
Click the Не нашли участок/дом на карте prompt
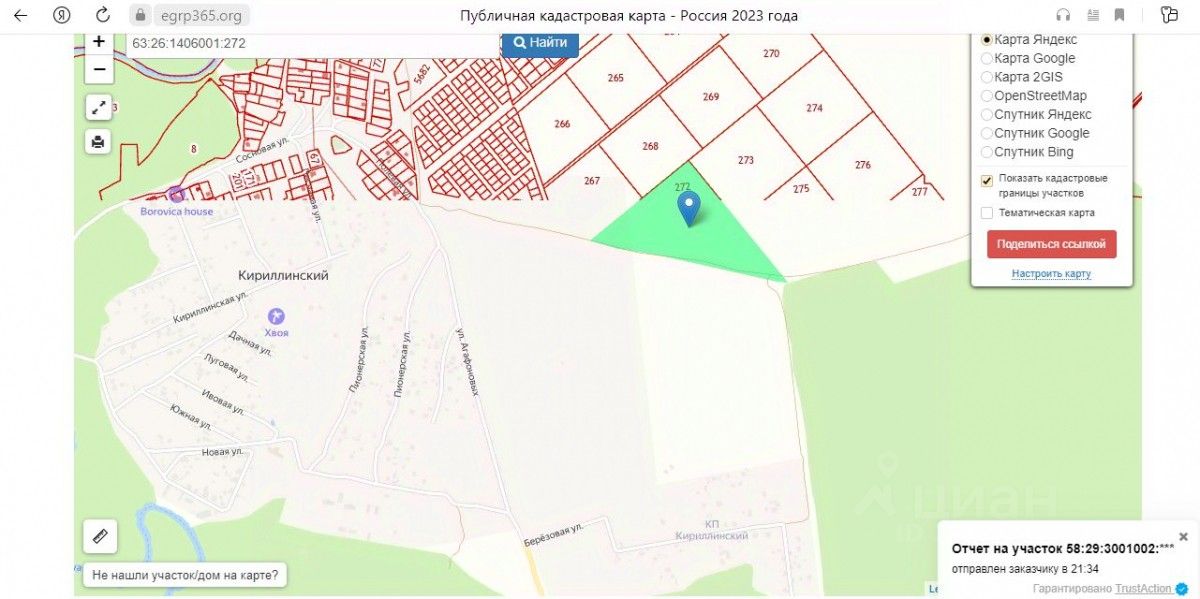[184, 575]
